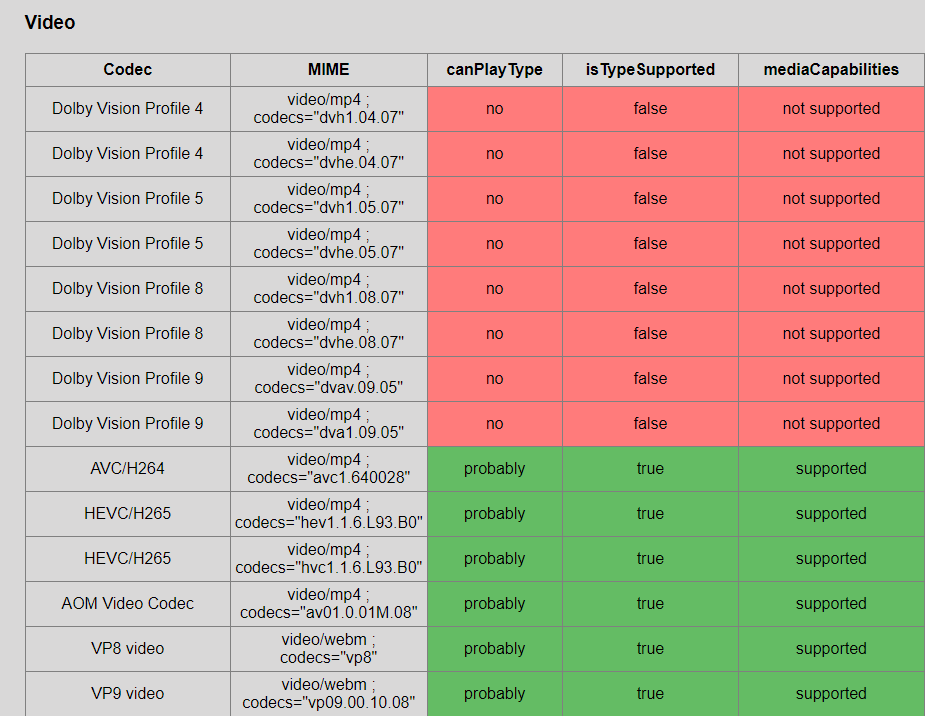Image resolution: width=925 pixels, height=716 pixels.
Task: Click the "VP9 video" codec cell
Action: pyautogui.click(x=128, y=694)
